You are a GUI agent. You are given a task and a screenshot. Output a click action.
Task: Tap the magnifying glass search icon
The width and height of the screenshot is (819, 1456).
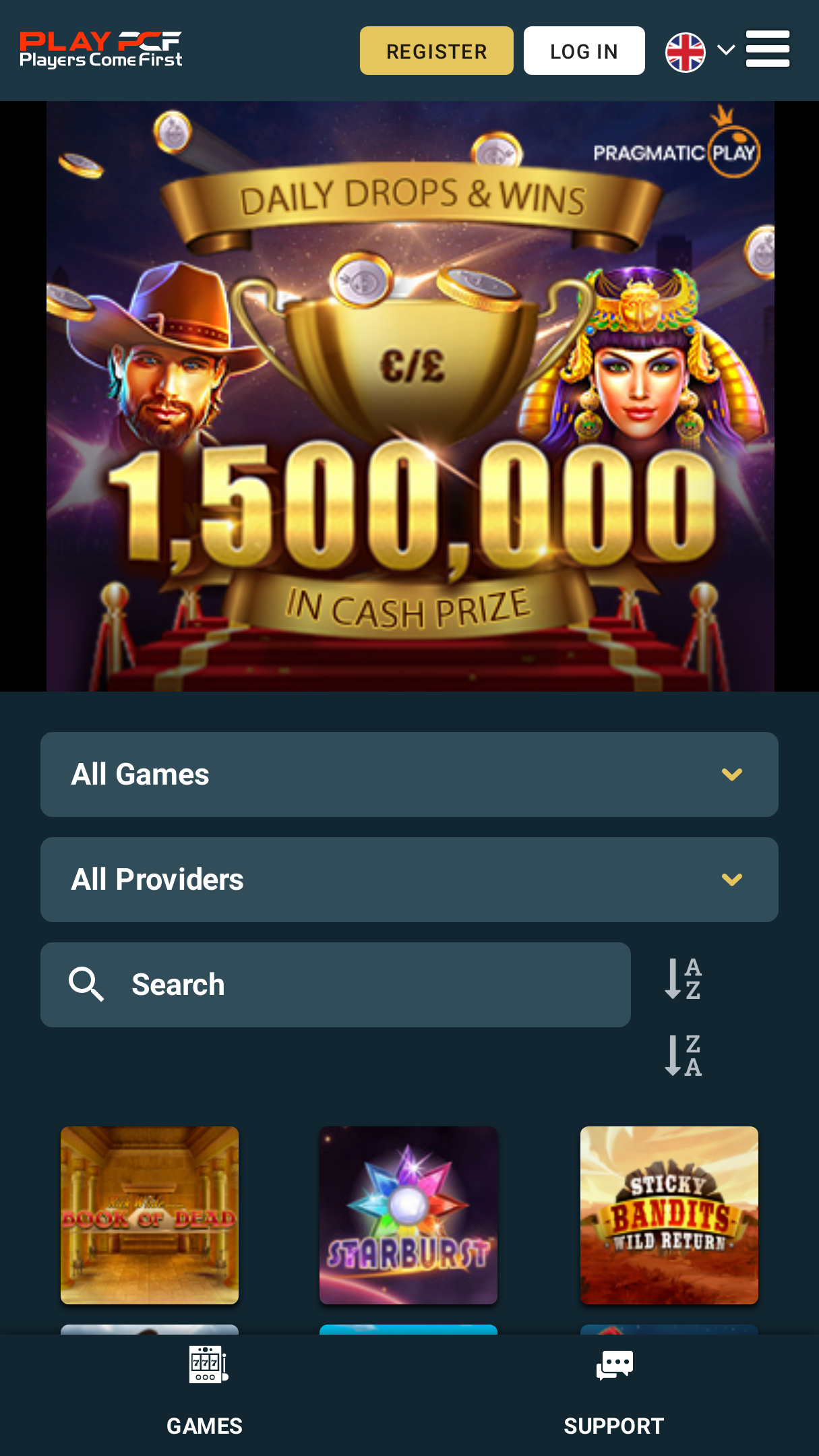pyautogui.click(x=86, y=984)
